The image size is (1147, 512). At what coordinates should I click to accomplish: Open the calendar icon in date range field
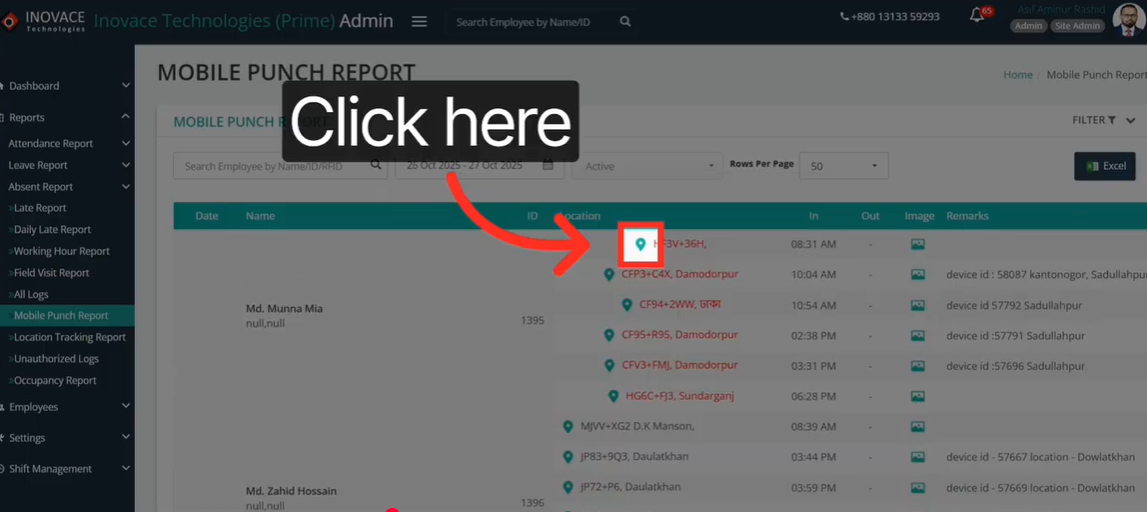(548, 165)
